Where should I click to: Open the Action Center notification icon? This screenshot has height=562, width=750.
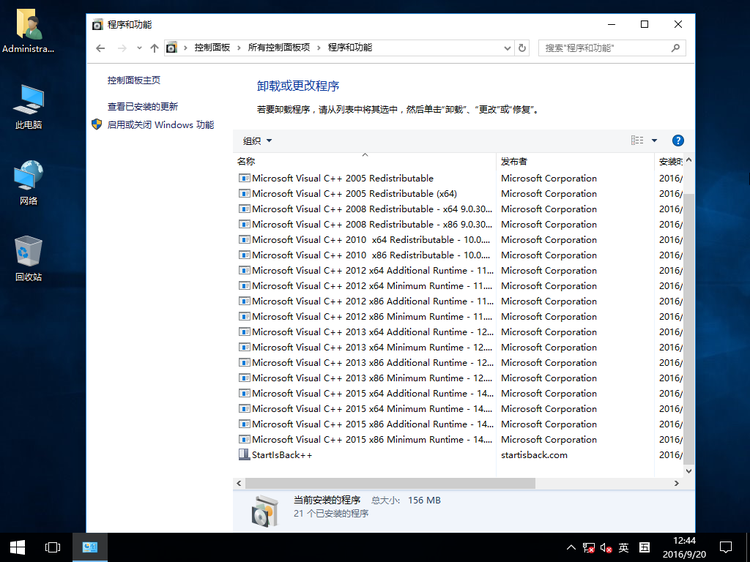click(x=726, y=547)
